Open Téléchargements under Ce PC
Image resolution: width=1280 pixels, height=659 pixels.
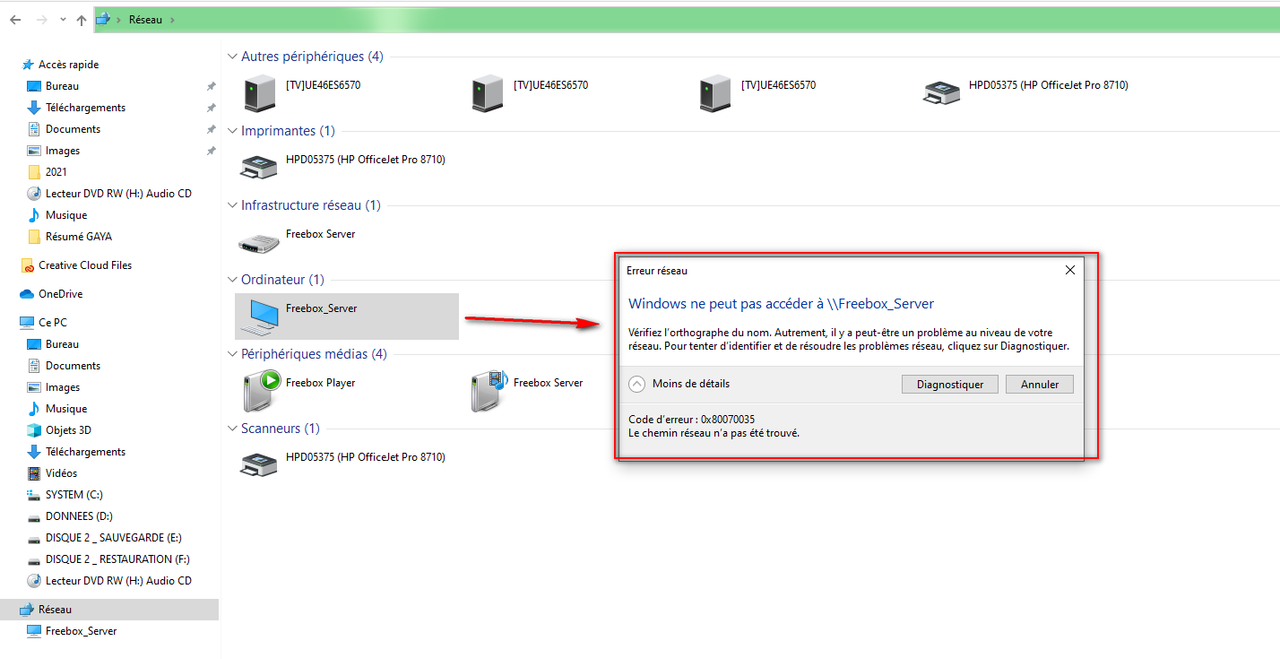click(x=85, y=452)
